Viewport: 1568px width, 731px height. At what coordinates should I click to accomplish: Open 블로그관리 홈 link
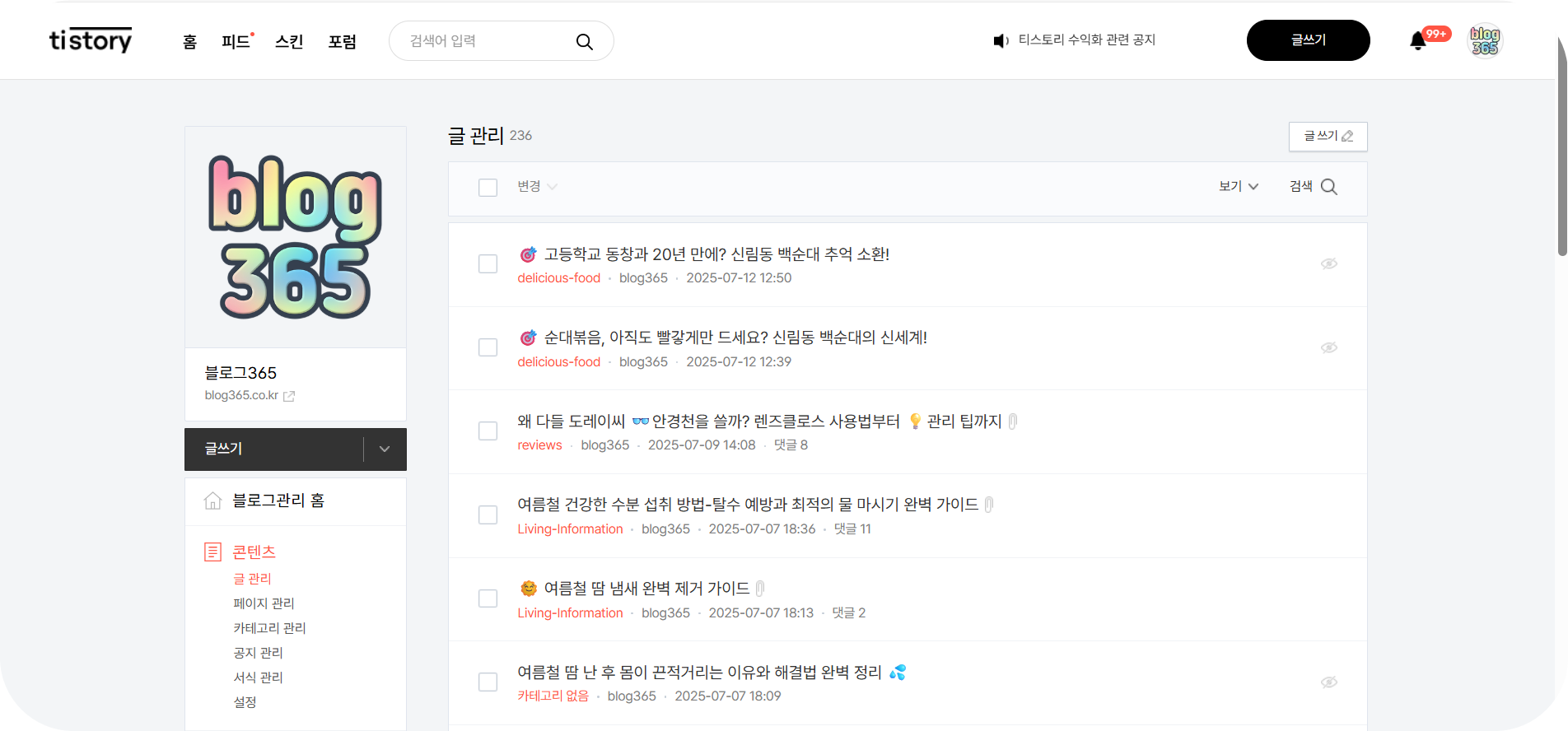click(278, 501)
